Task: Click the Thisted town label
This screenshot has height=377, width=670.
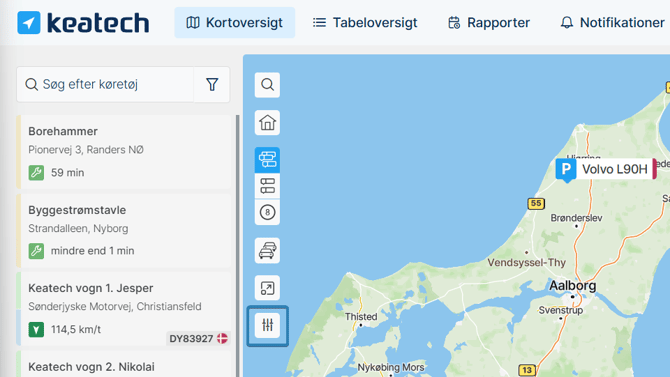Action: 361,317
